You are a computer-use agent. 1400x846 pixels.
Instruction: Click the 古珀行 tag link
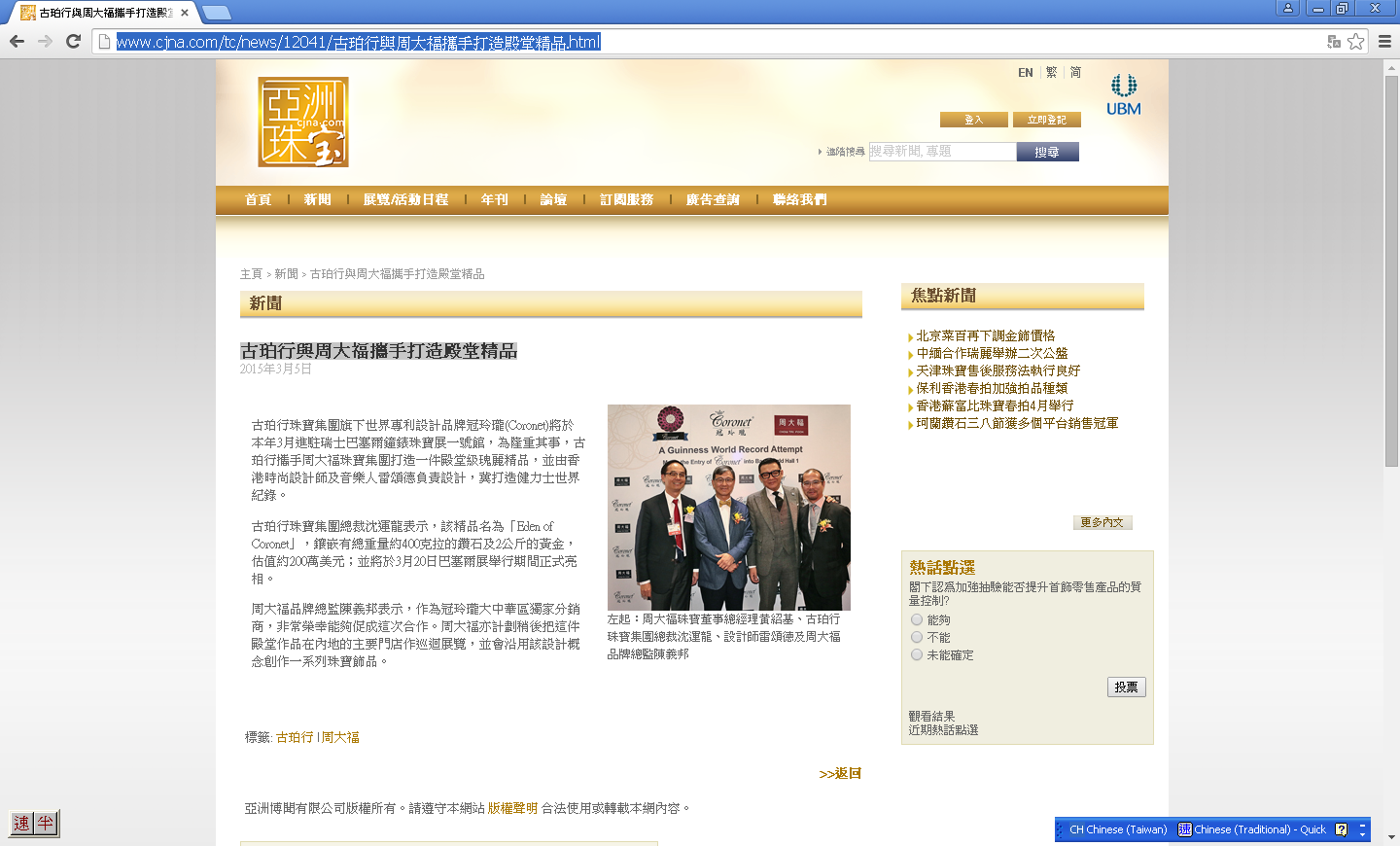[295, 737]
